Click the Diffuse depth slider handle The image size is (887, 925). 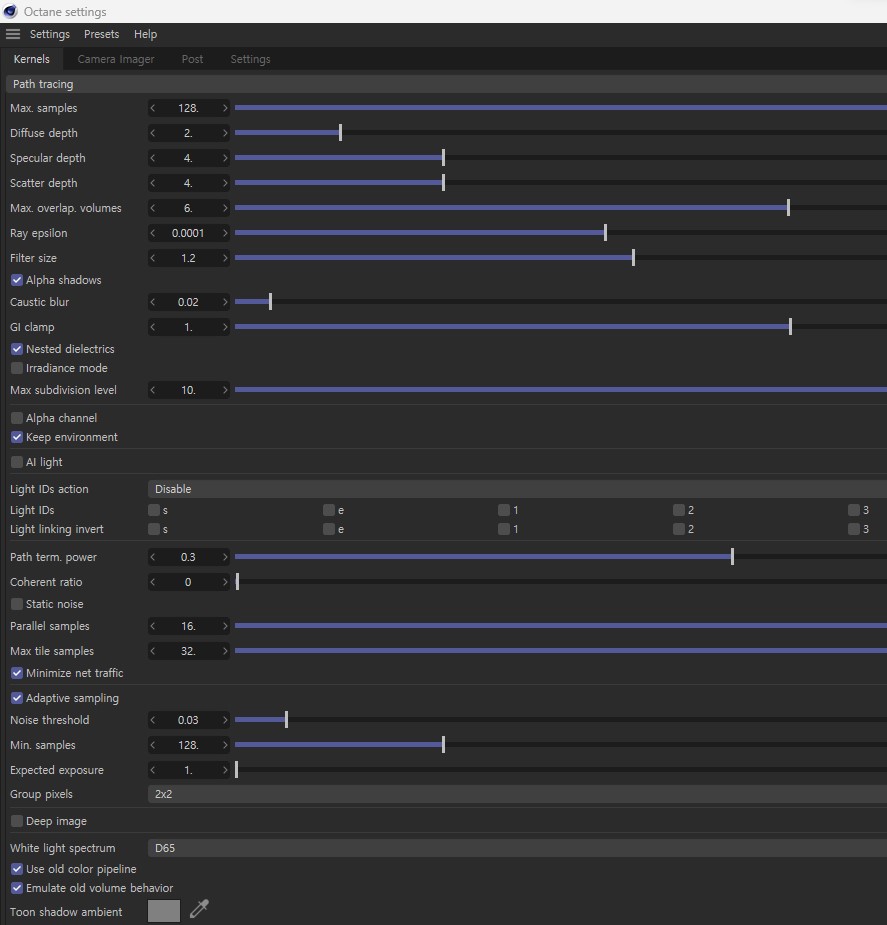pos(340,133)
